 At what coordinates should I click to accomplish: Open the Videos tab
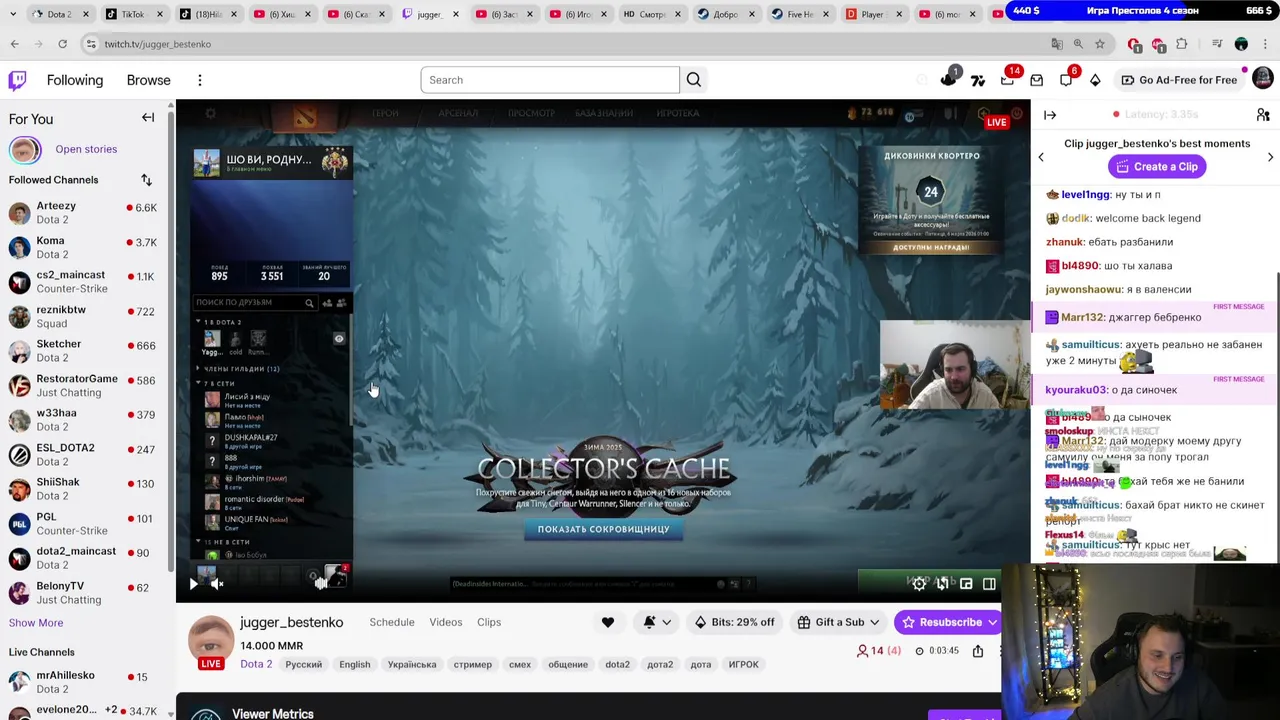(x=446, y=622)
